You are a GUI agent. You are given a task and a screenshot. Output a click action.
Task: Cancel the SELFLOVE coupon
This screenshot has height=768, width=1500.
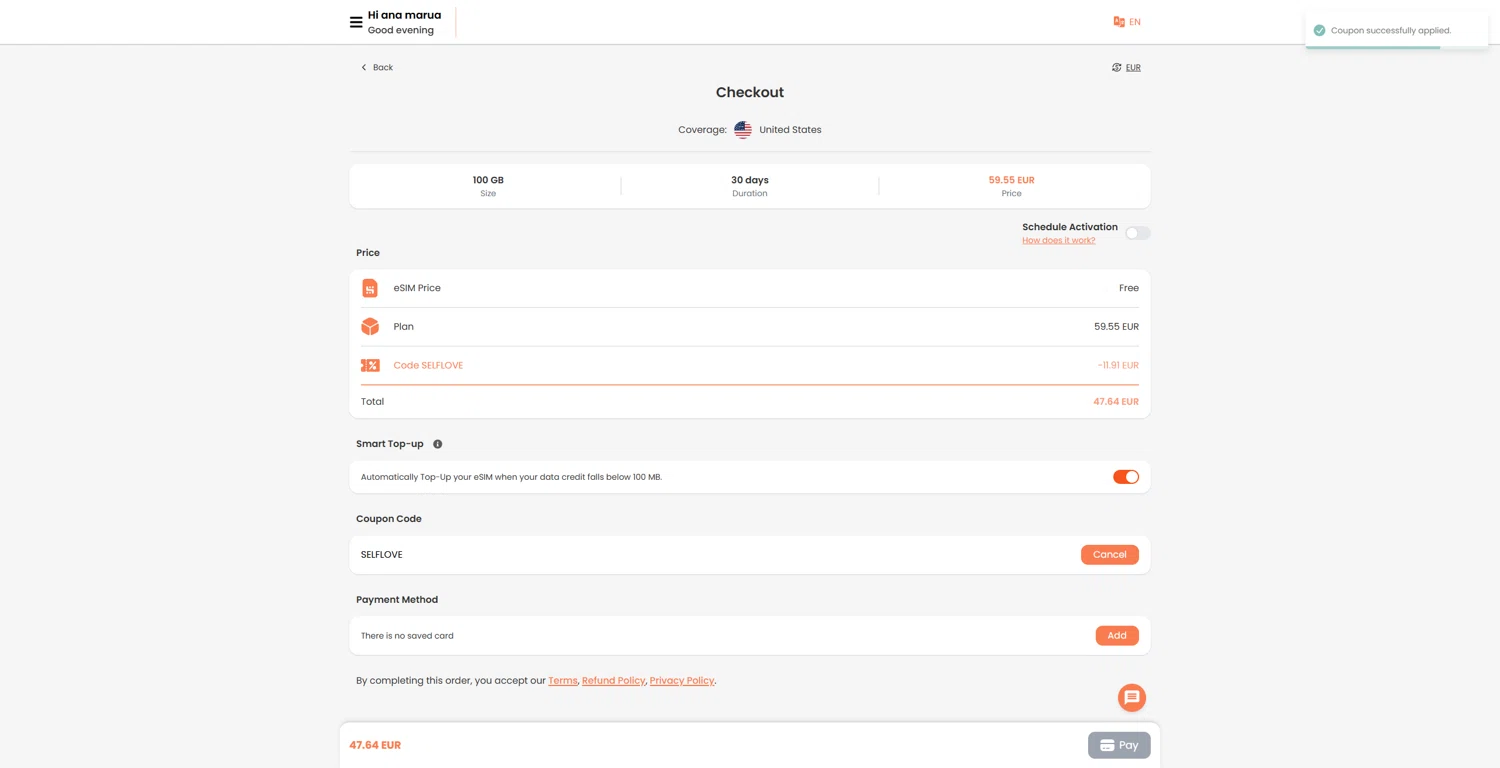pyautogui.click(x=1110, y=555)
